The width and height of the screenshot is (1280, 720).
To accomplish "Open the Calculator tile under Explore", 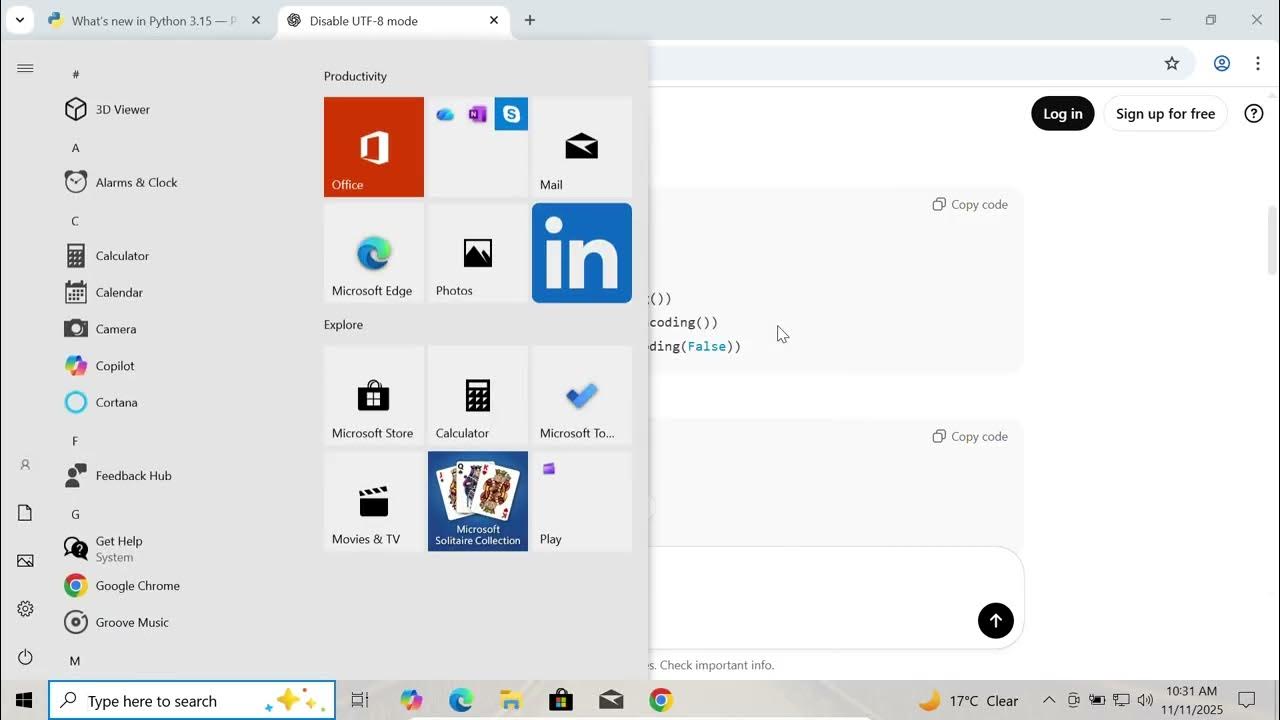I will pos(478,395).
